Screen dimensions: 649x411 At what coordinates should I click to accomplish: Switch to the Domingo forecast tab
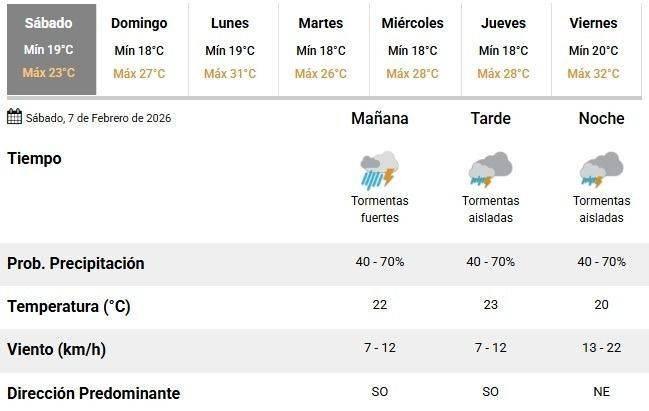pos(139,49)
